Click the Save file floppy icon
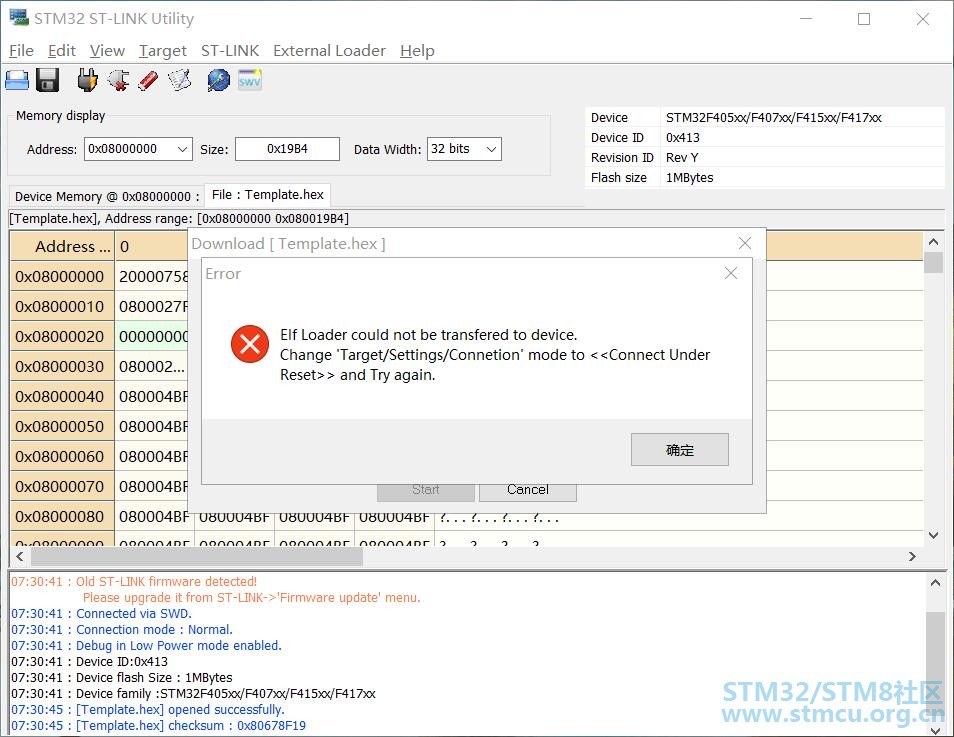Image resolution: width=954 pixels, height=737 pixels. [x=47, y=80]
